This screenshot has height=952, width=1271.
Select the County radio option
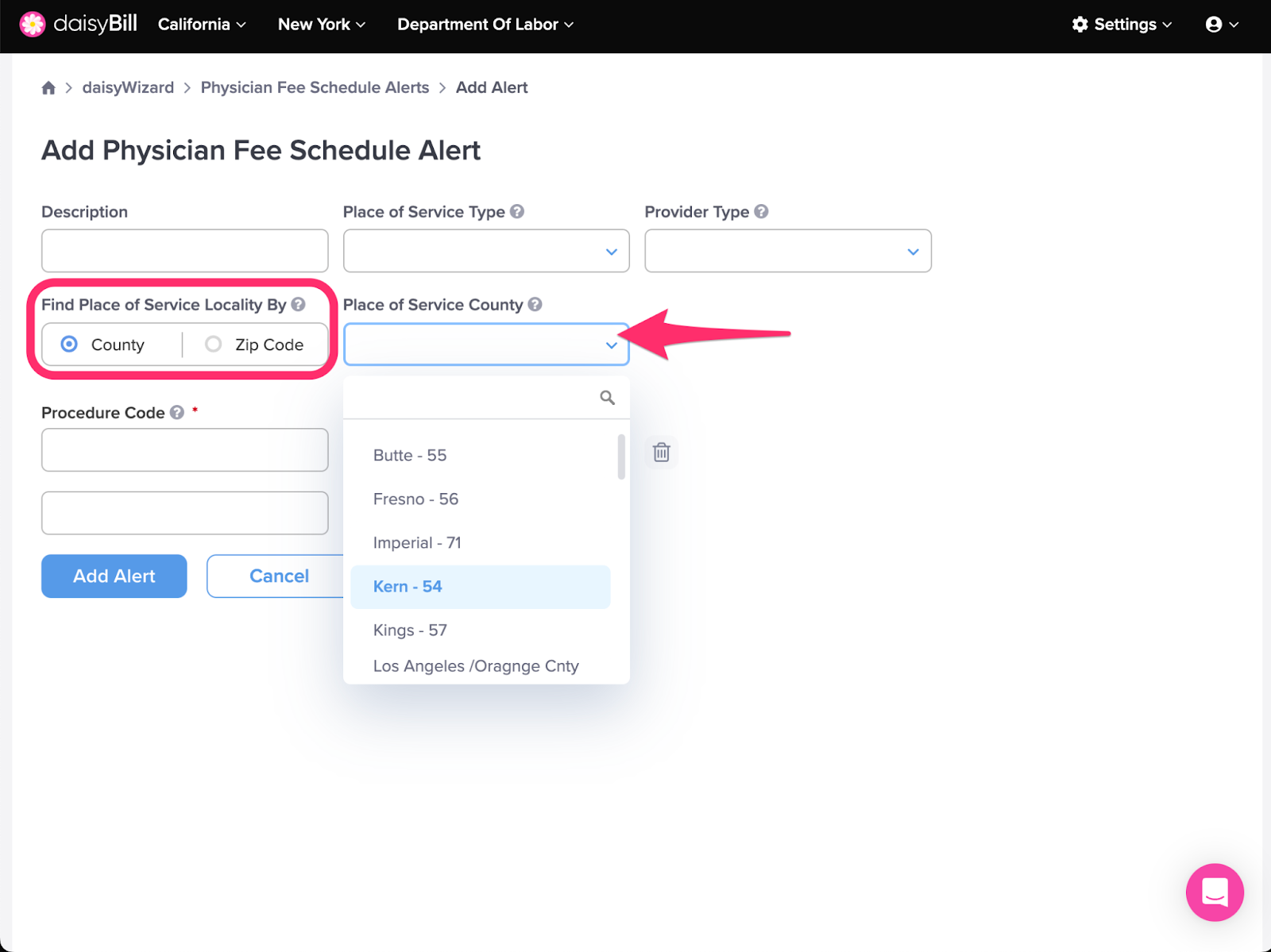[69, 344]
